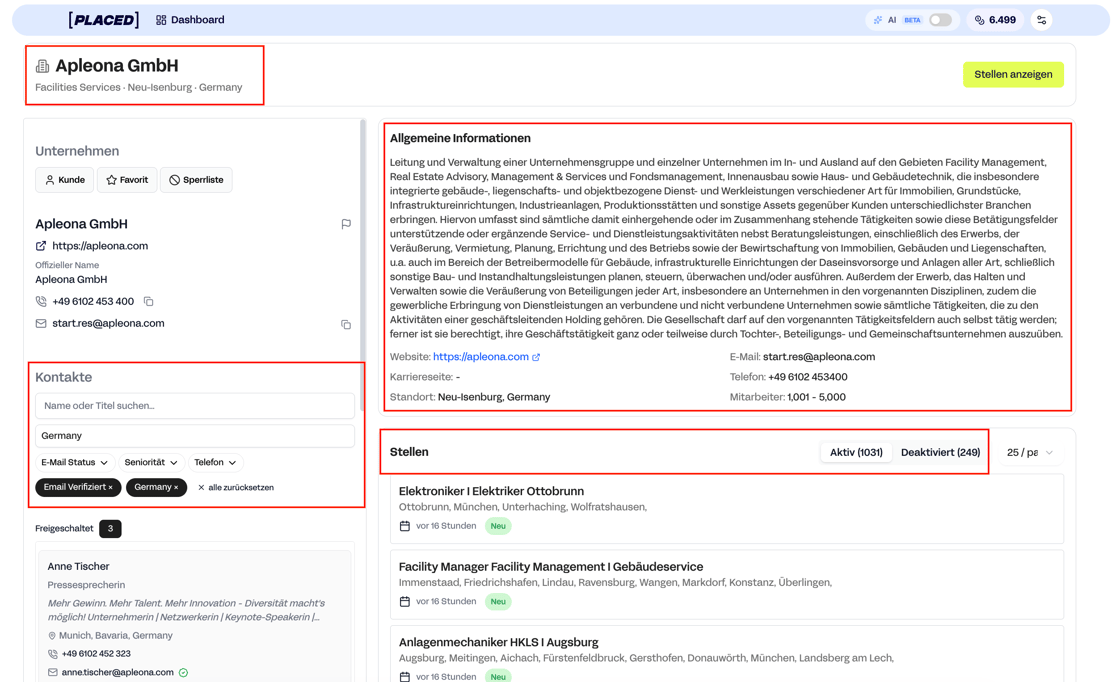Toggle the AI beta switch
Screen dimensions: 1120x682
click(x=940, y=20)
